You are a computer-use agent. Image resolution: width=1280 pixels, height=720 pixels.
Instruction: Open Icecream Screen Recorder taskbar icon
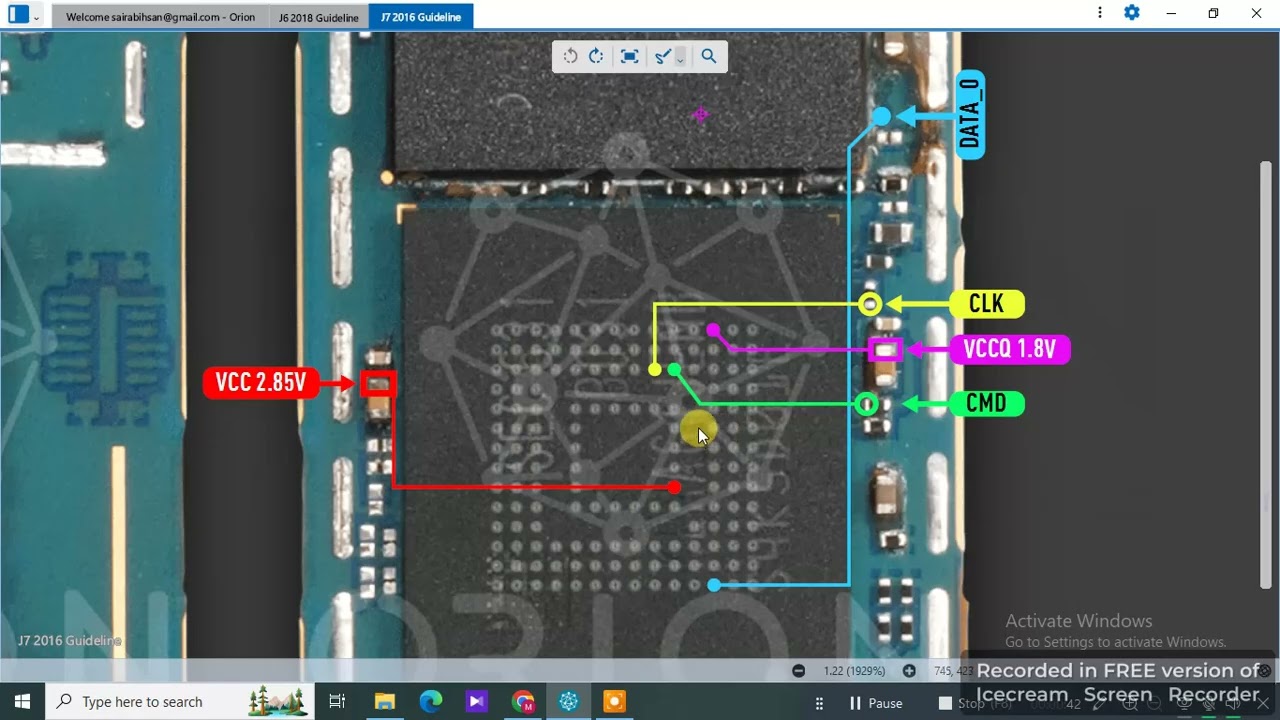click(615, 702)
